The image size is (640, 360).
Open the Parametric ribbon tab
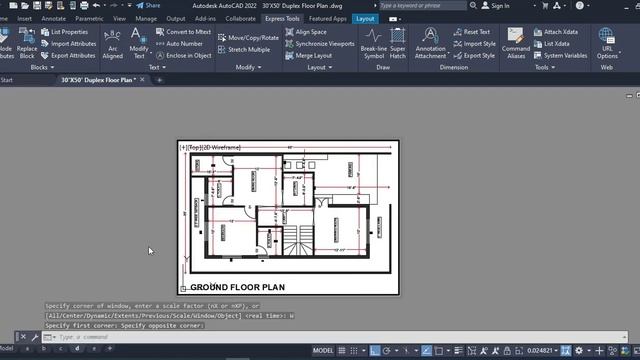[89, 19]
